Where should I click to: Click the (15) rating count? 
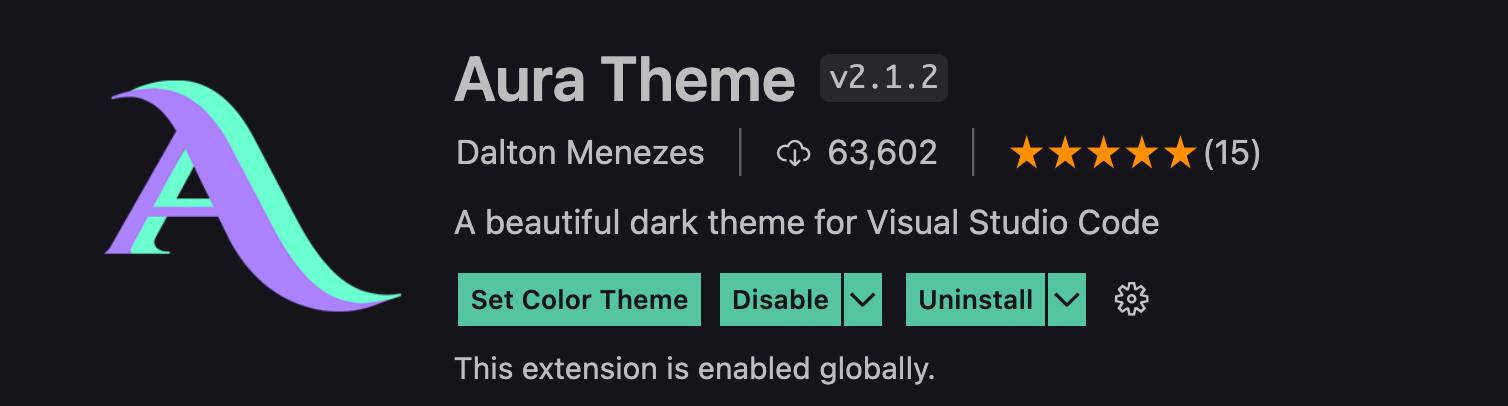(1232, 153)
